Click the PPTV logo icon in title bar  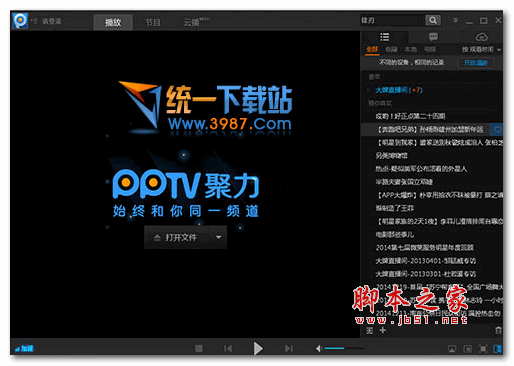click(20, 21)
